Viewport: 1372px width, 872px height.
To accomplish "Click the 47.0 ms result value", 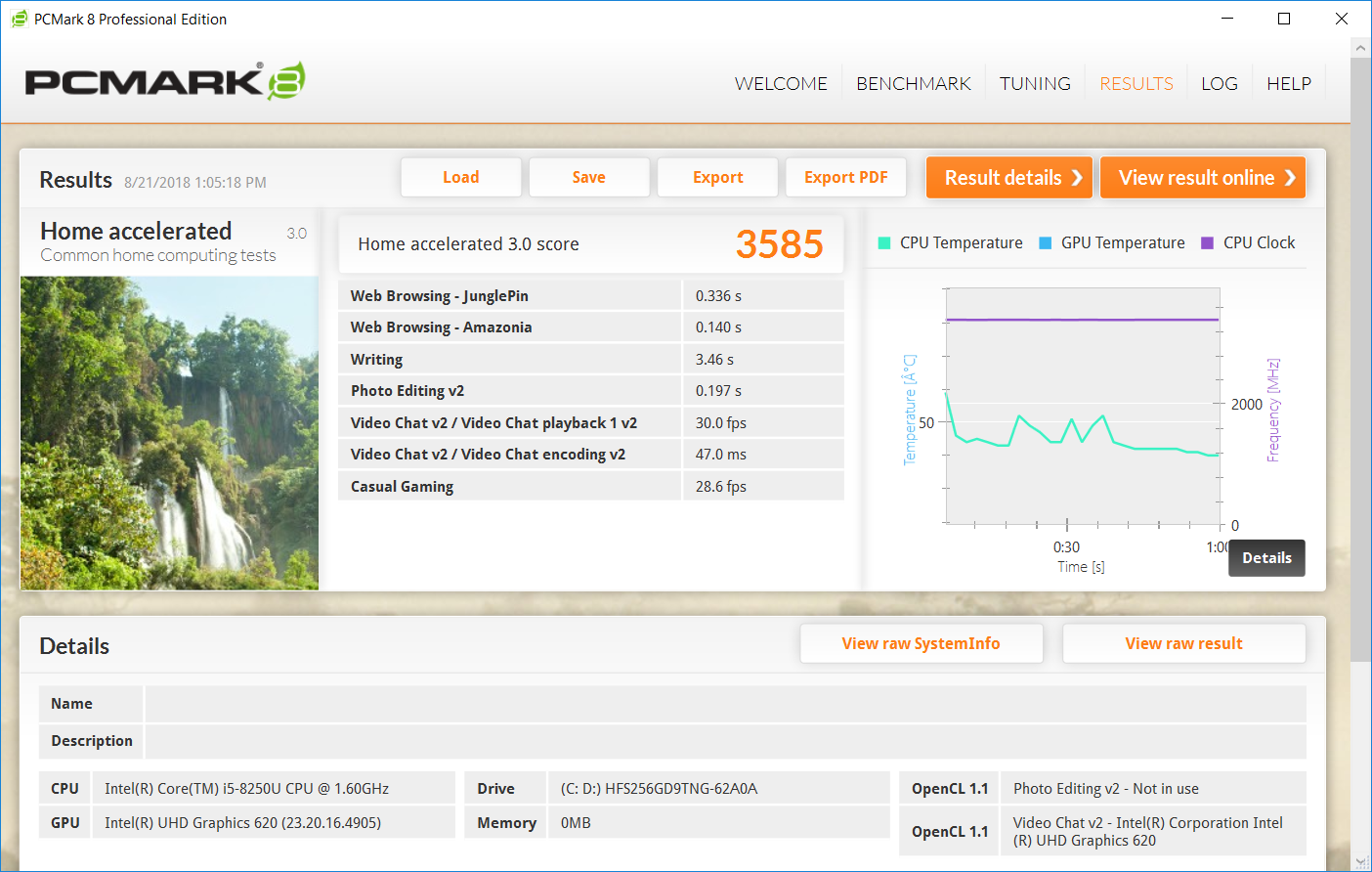I will [721, 455].
